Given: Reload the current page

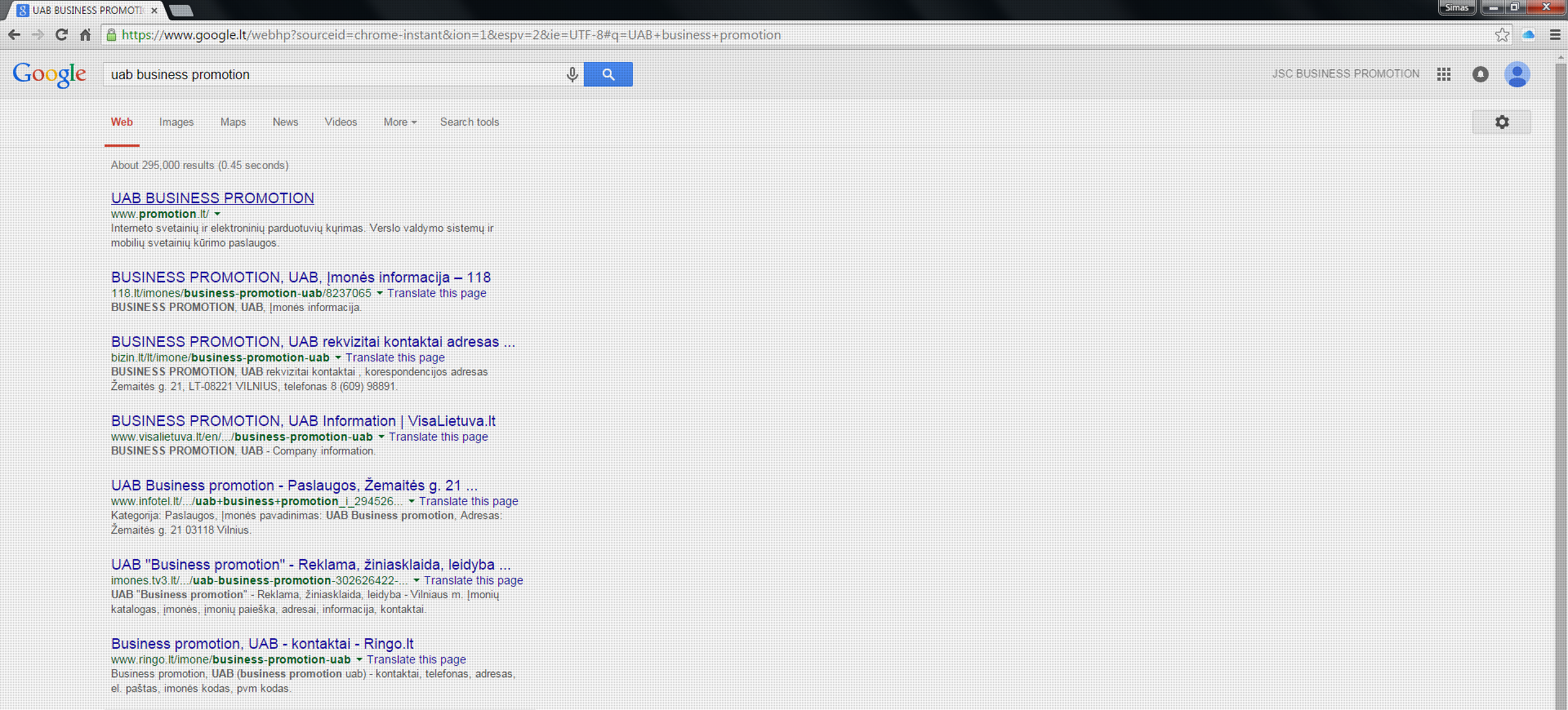Looking at the screenshot, I should [x=61, y=34].
